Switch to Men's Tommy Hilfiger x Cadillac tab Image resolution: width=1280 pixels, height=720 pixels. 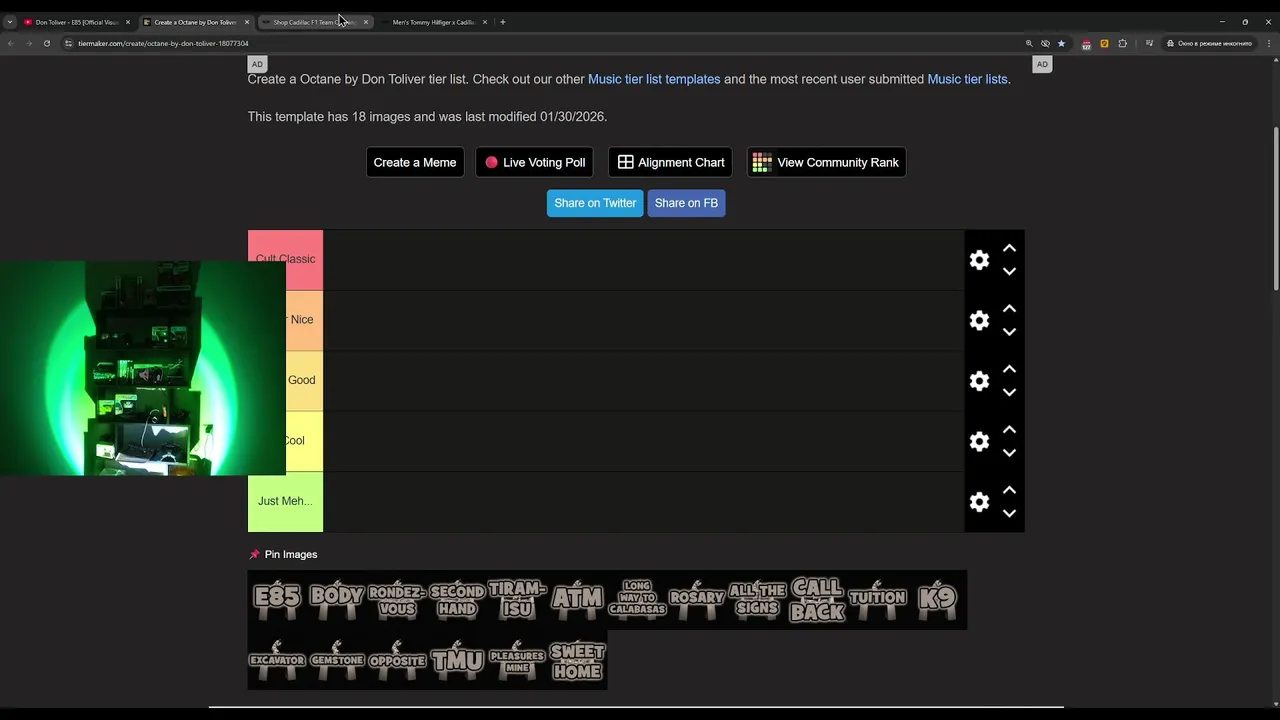point(432,22)
